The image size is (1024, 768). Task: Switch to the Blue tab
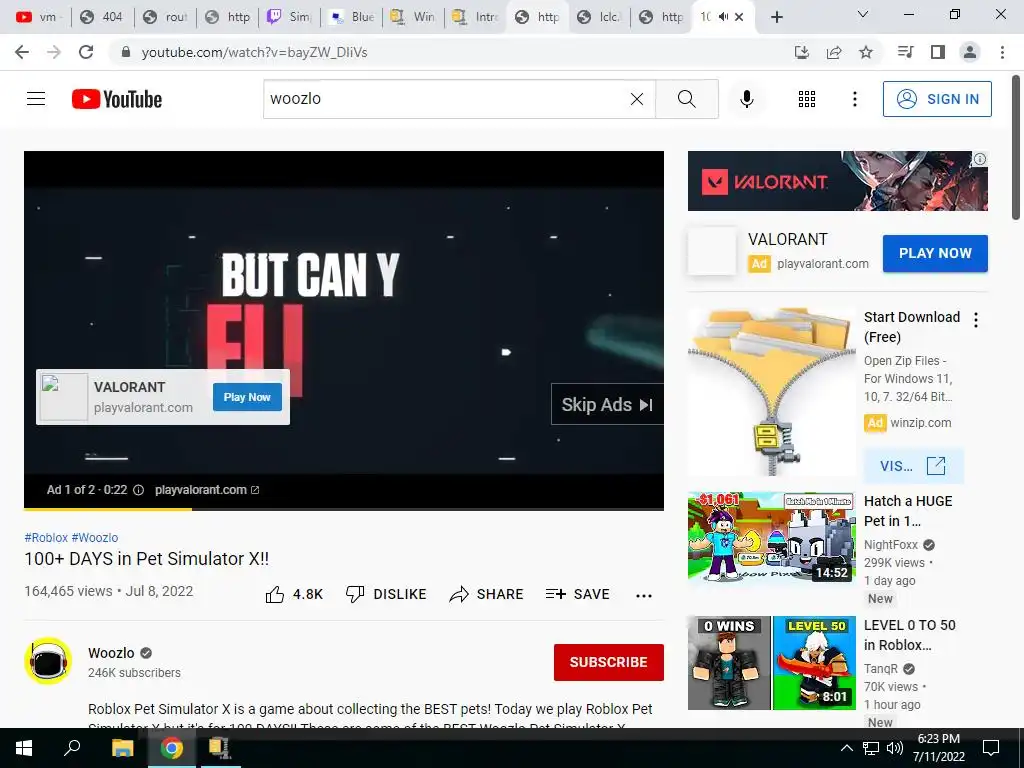point(353,17)
